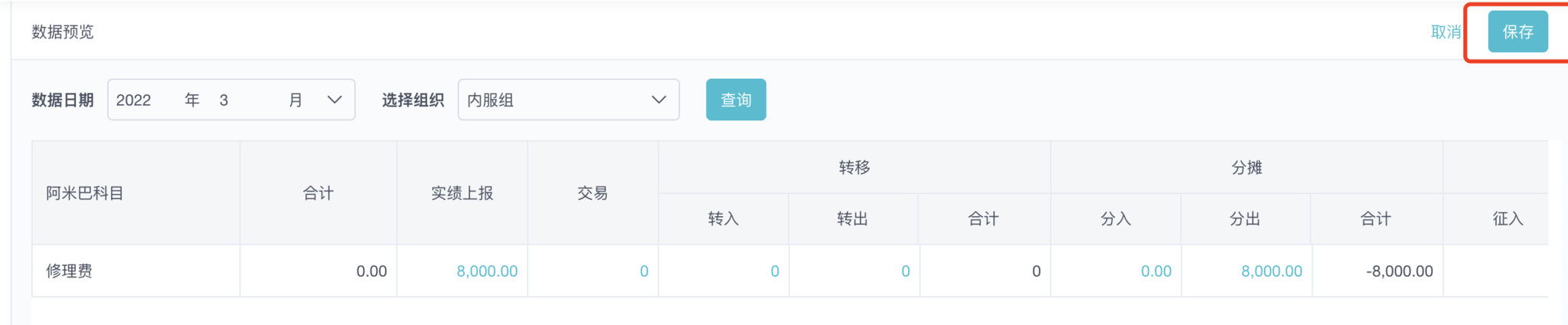Select the 修理费 row label
Viewport: 1568px width, 325px height.
[x=70, y=271]
